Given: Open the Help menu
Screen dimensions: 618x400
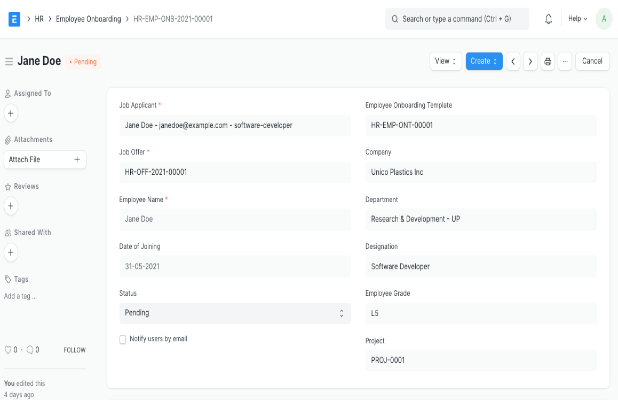Looking at the screenshot, I should 578,19.
